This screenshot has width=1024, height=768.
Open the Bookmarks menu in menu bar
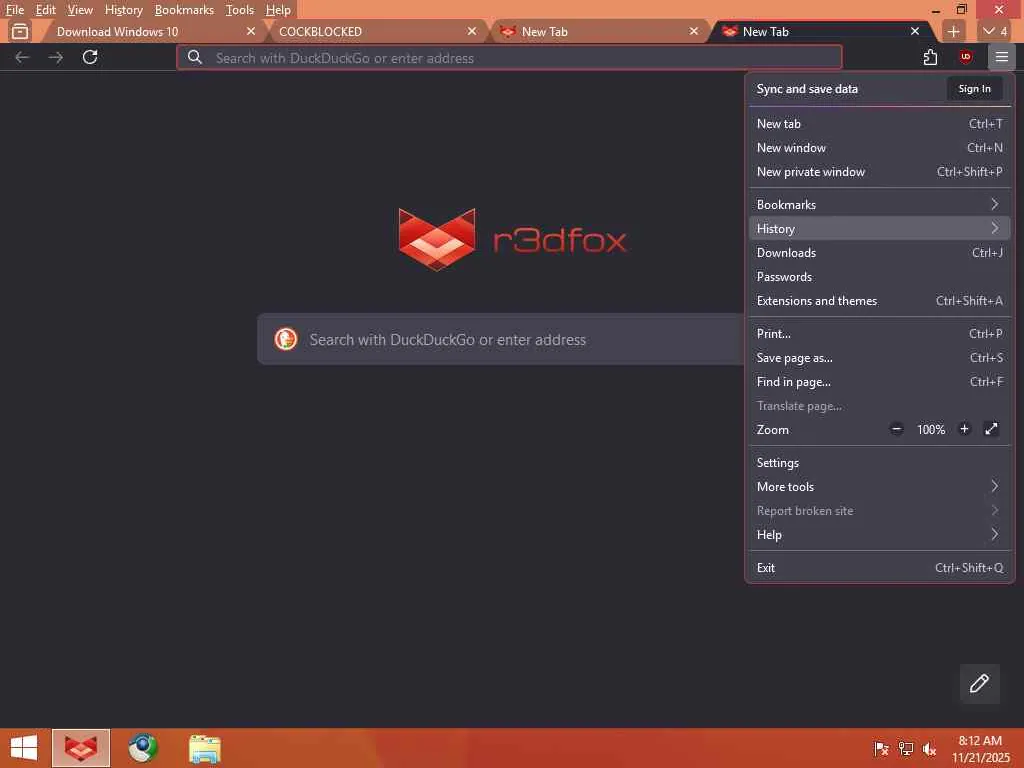click(x=184, y=10)
